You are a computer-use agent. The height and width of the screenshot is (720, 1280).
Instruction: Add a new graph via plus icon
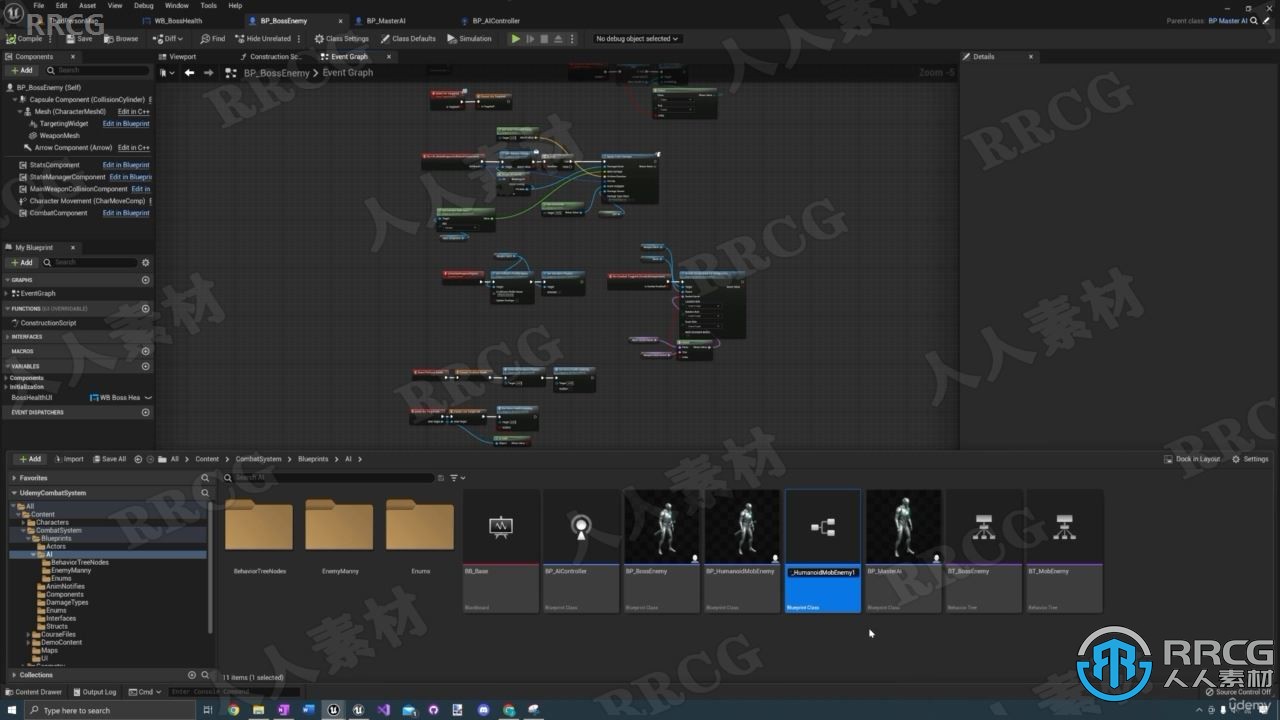[x=145, y=280]
